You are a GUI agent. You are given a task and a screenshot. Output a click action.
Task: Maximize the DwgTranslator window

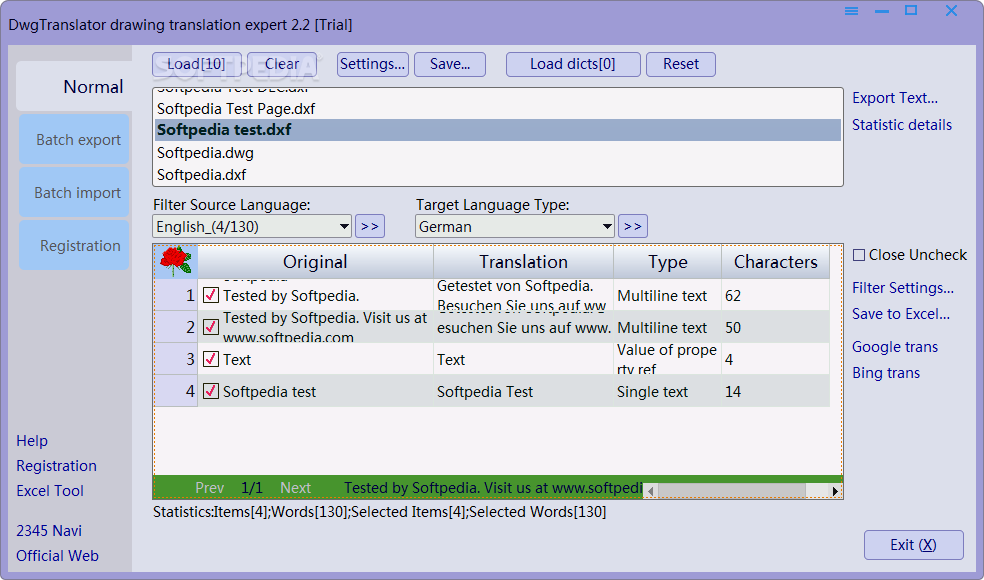tap(911, 10)
